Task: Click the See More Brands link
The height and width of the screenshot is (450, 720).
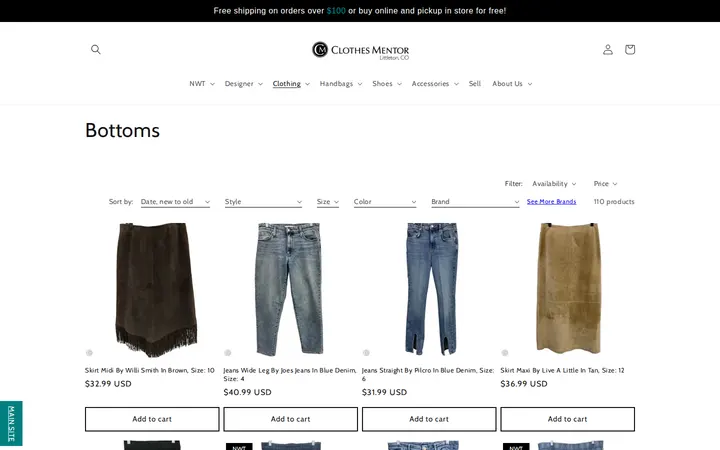Action: click(x=551, y=202)
